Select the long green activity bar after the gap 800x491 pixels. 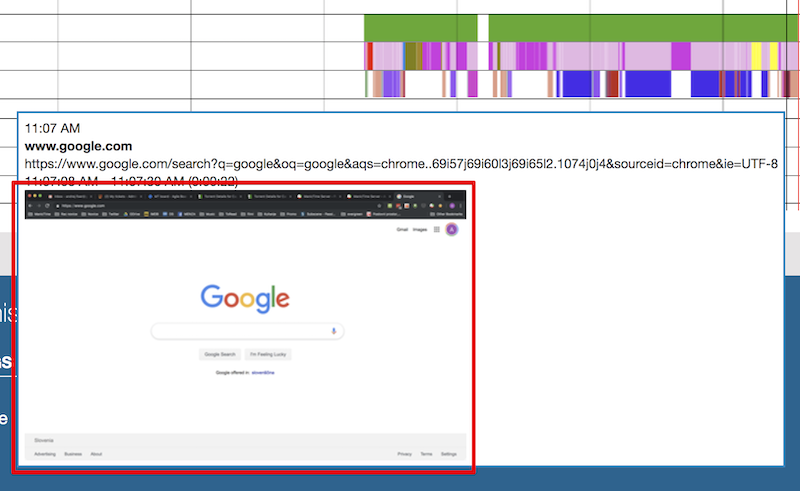[644, 28]
